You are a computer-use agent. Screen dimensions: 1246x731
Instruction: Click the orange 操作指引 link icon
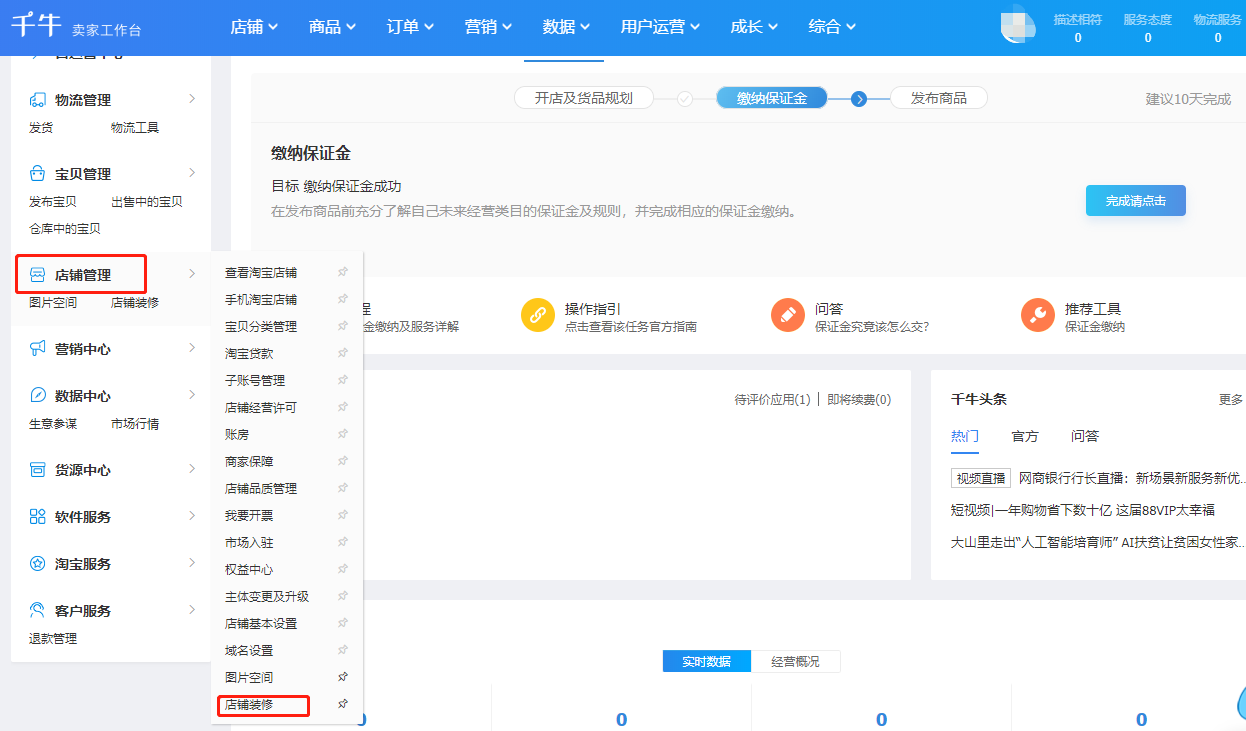(x=538, y=314)
